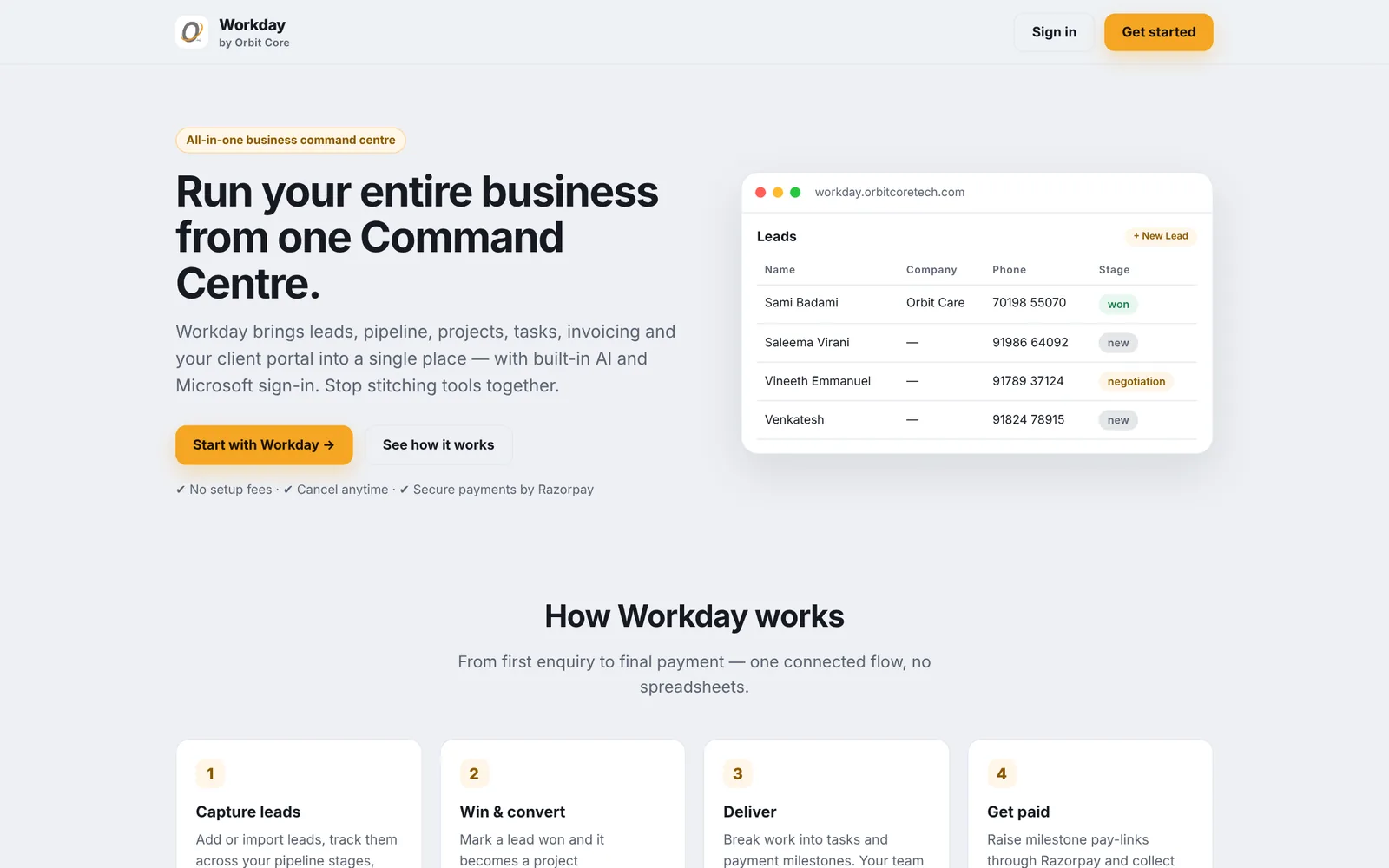
Task: Click the Phone column header
Action: pyautogui.click(x=1009, y=270)
